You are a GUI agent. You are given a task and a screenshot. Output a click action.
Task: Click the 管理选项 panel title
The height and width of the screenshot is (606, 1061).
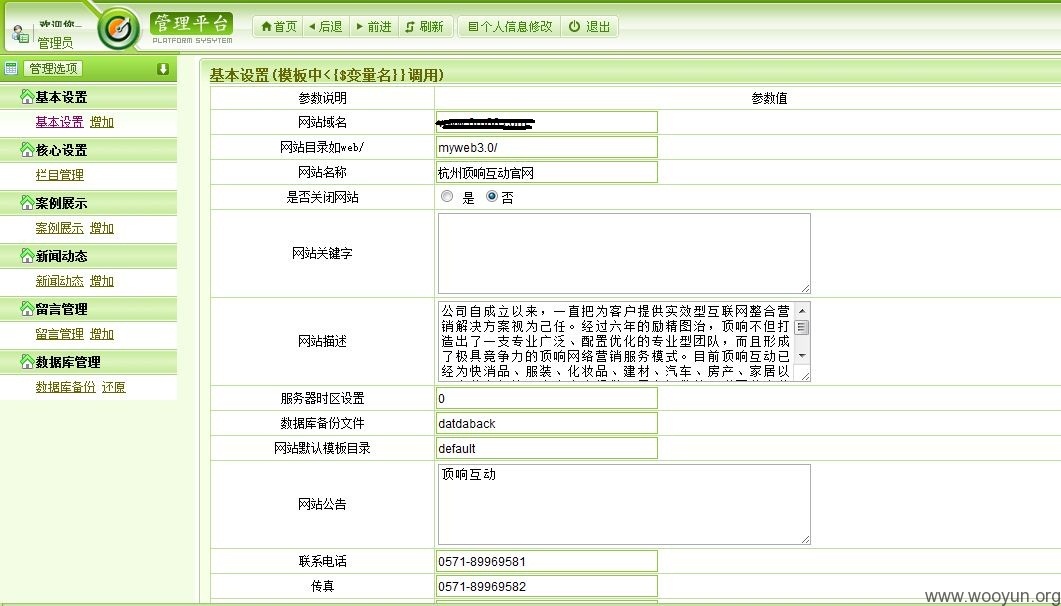pyautogui.click(x=53, y=68)
